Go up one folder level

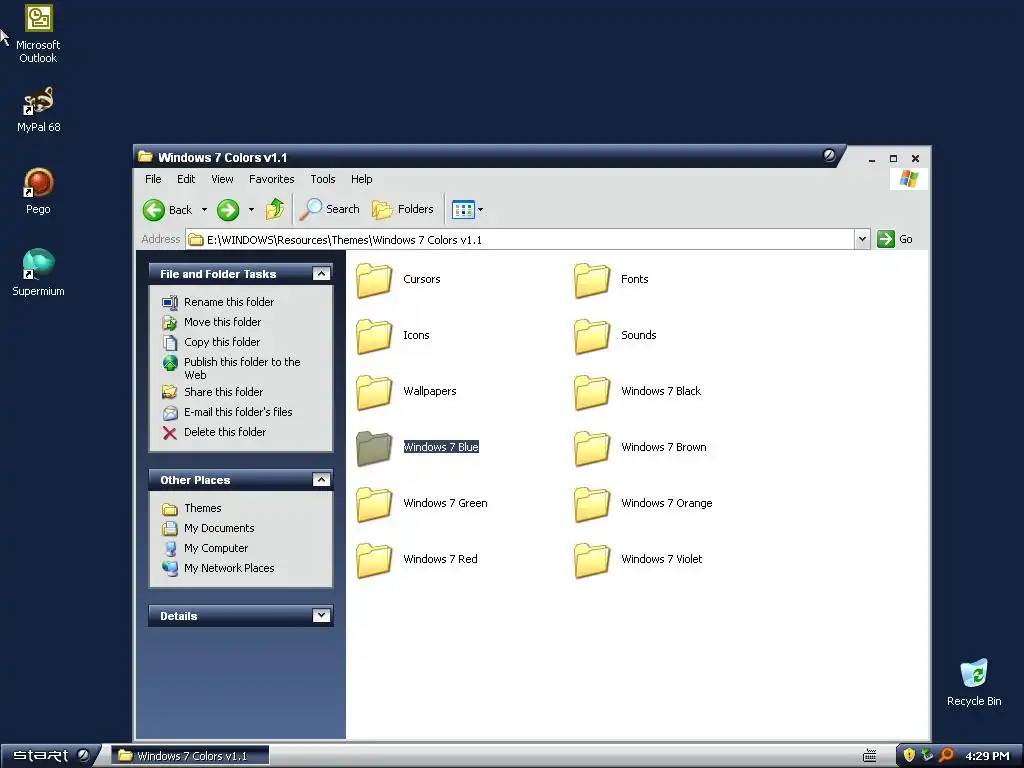click(275, 209)
